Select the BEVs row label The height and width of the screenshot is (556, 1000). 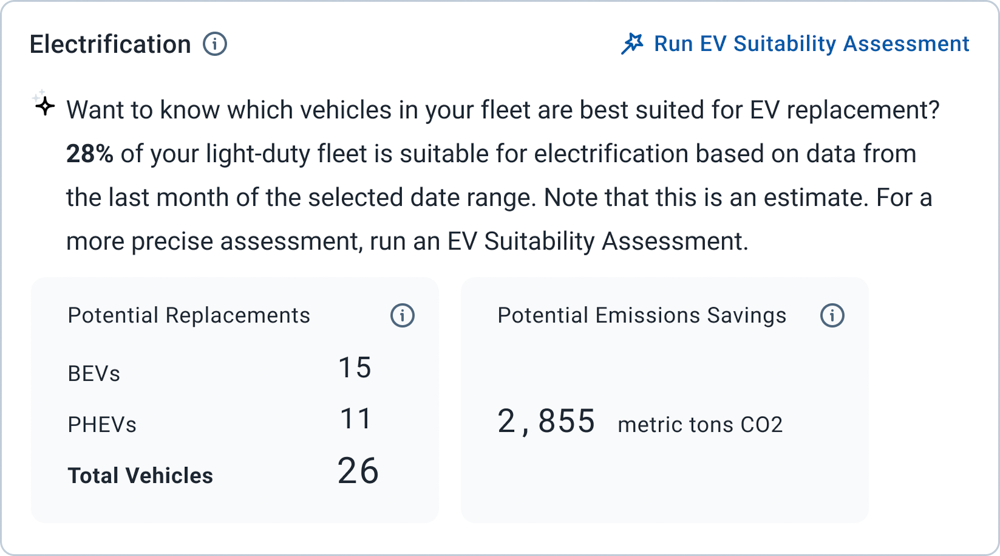[94, 374]
